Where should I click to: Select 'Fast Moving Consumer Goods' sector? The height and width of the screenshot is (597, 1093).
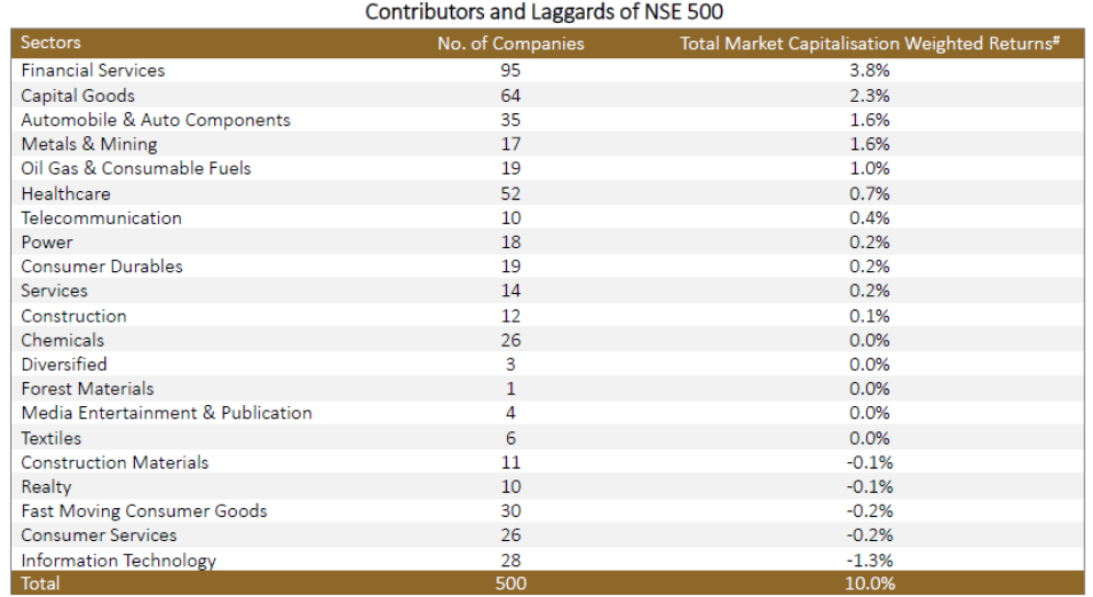point(144,511)
